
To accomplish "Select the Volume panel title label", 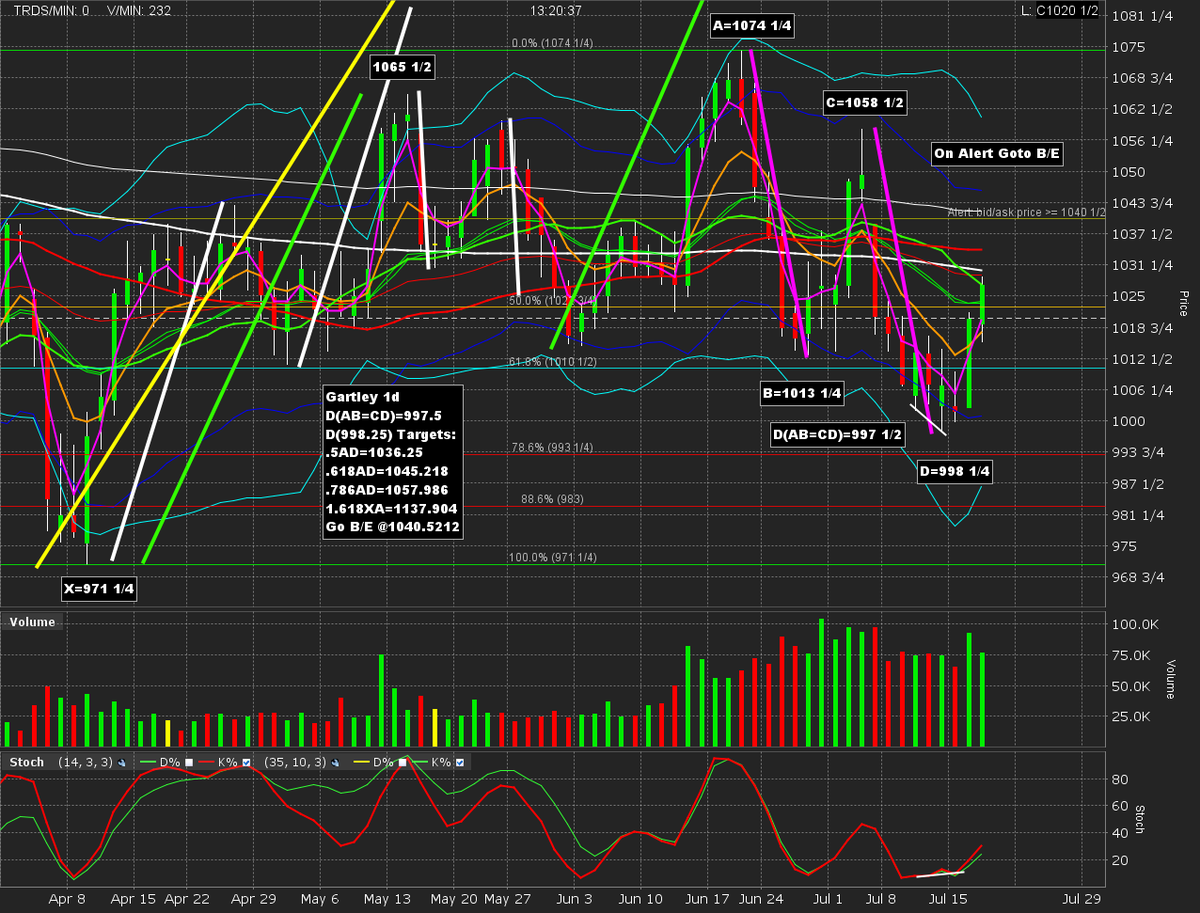I will (x=32, y=622).
